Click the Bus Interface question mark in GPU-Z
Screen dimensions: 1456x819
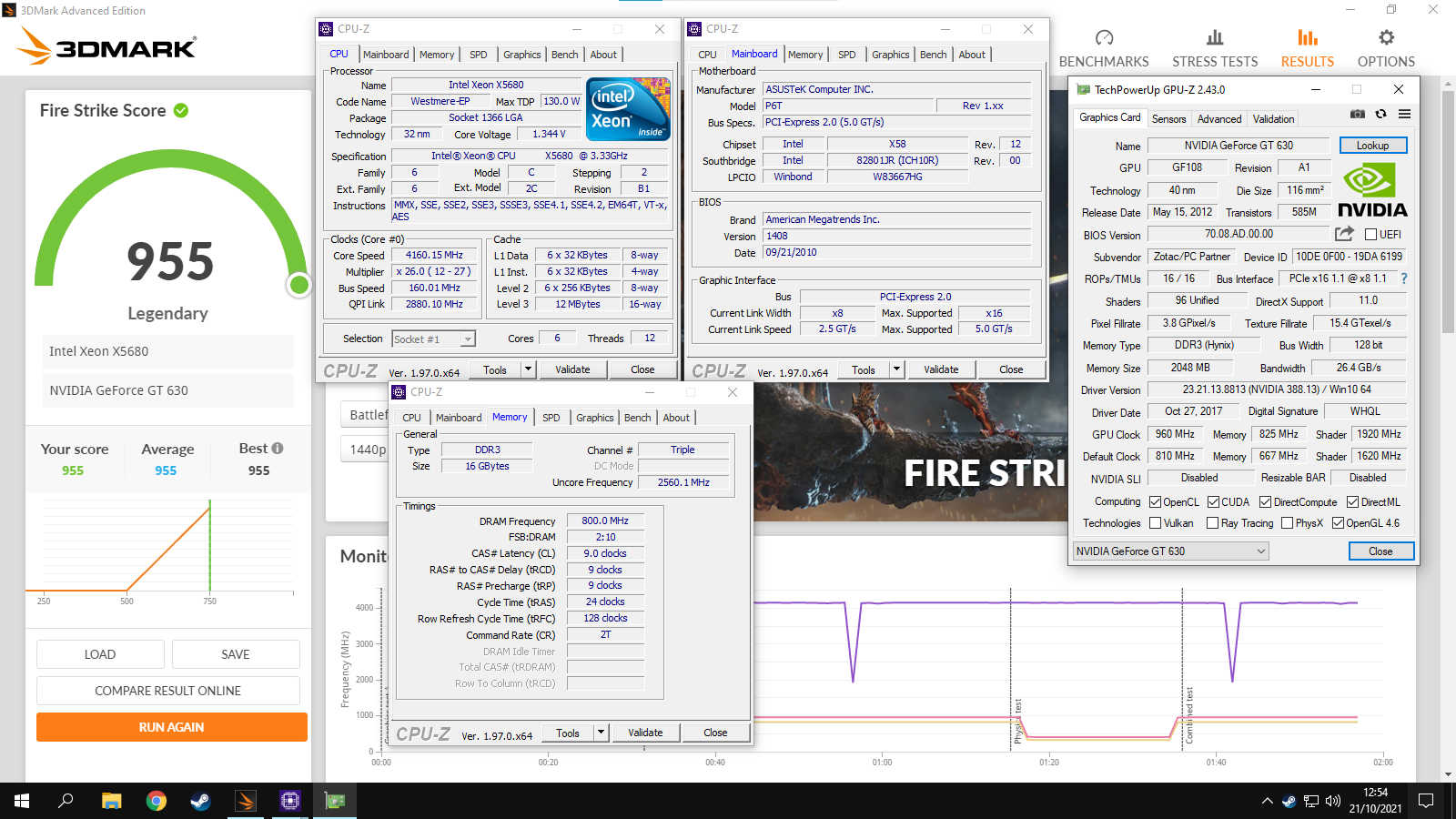1403,278
